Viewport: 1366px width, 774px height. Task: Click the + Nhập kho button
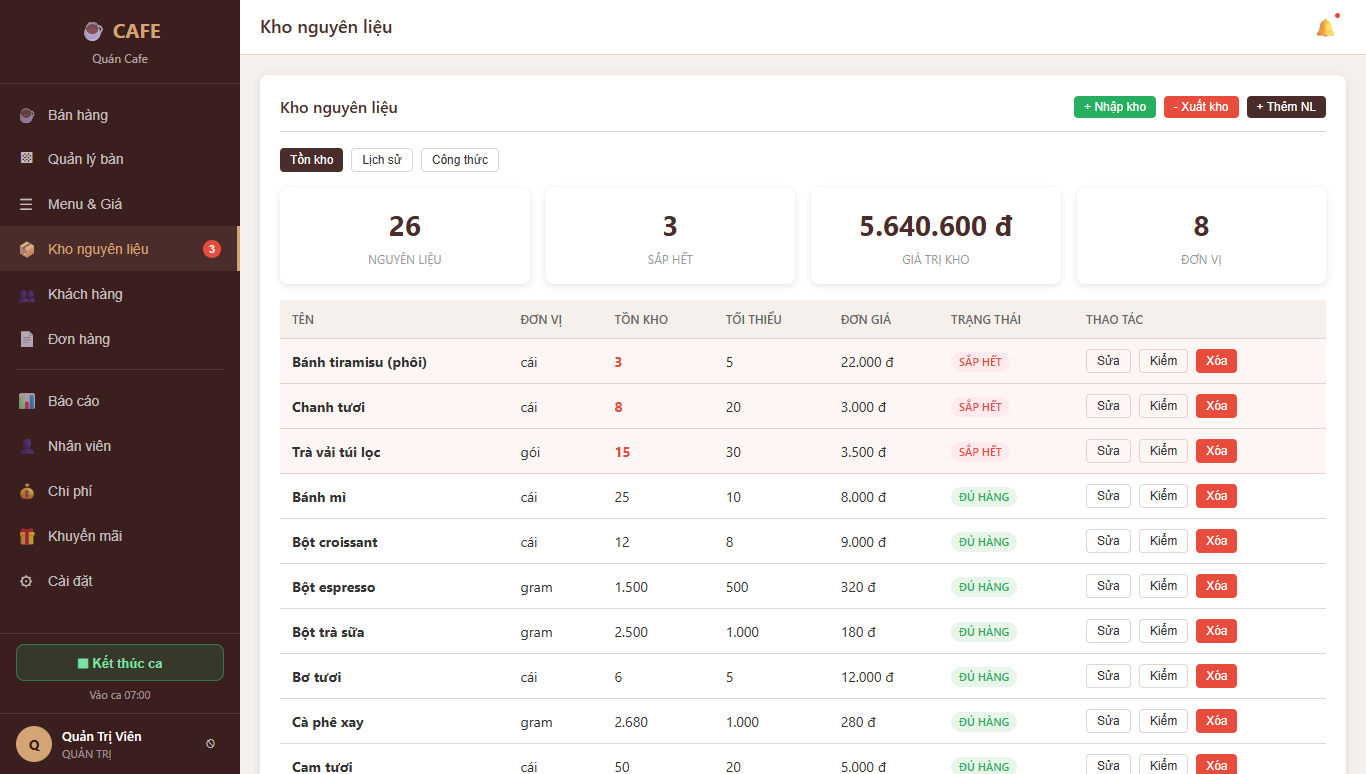(1115, 107)
